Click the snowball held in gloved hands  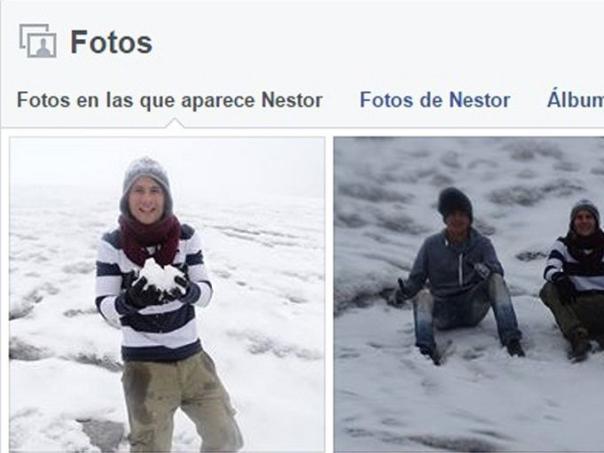point(161,275)
